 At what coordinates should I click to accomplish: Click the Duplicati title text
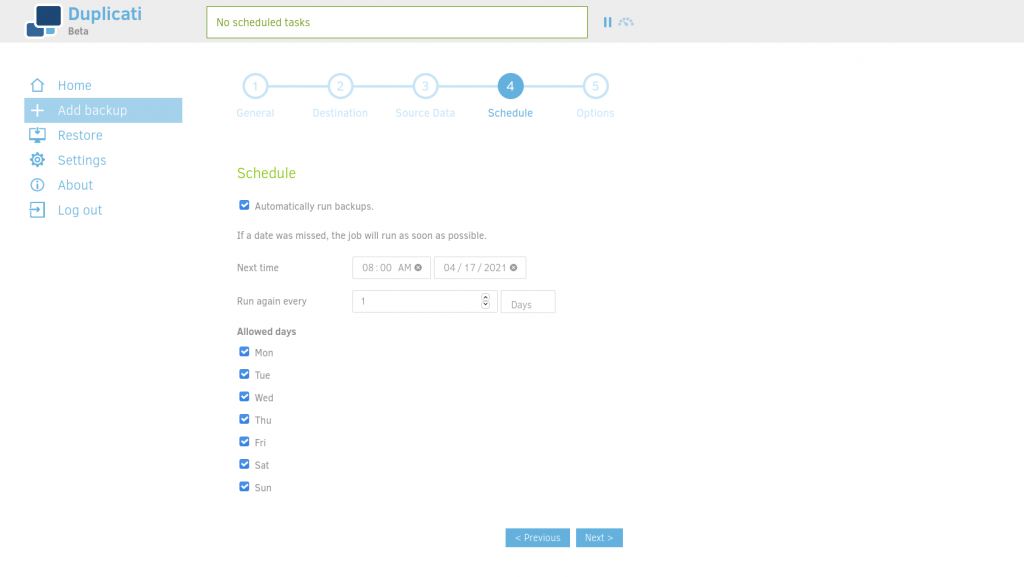[104, 14]
